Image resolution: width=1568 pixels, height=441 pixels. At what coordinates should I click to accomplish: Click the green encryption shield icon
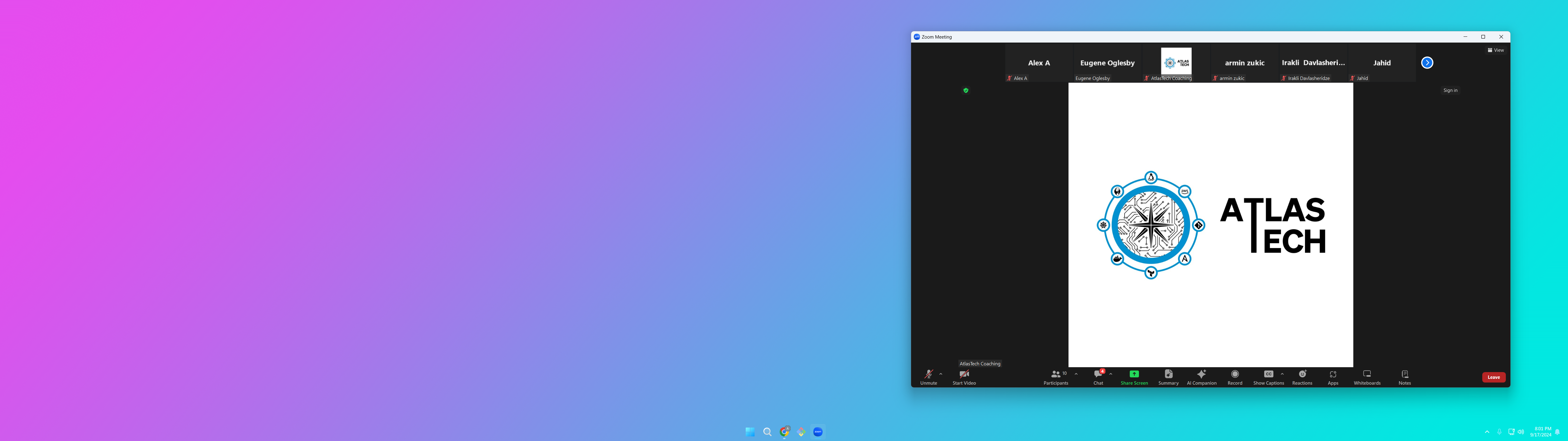click(x=965, y=90)
